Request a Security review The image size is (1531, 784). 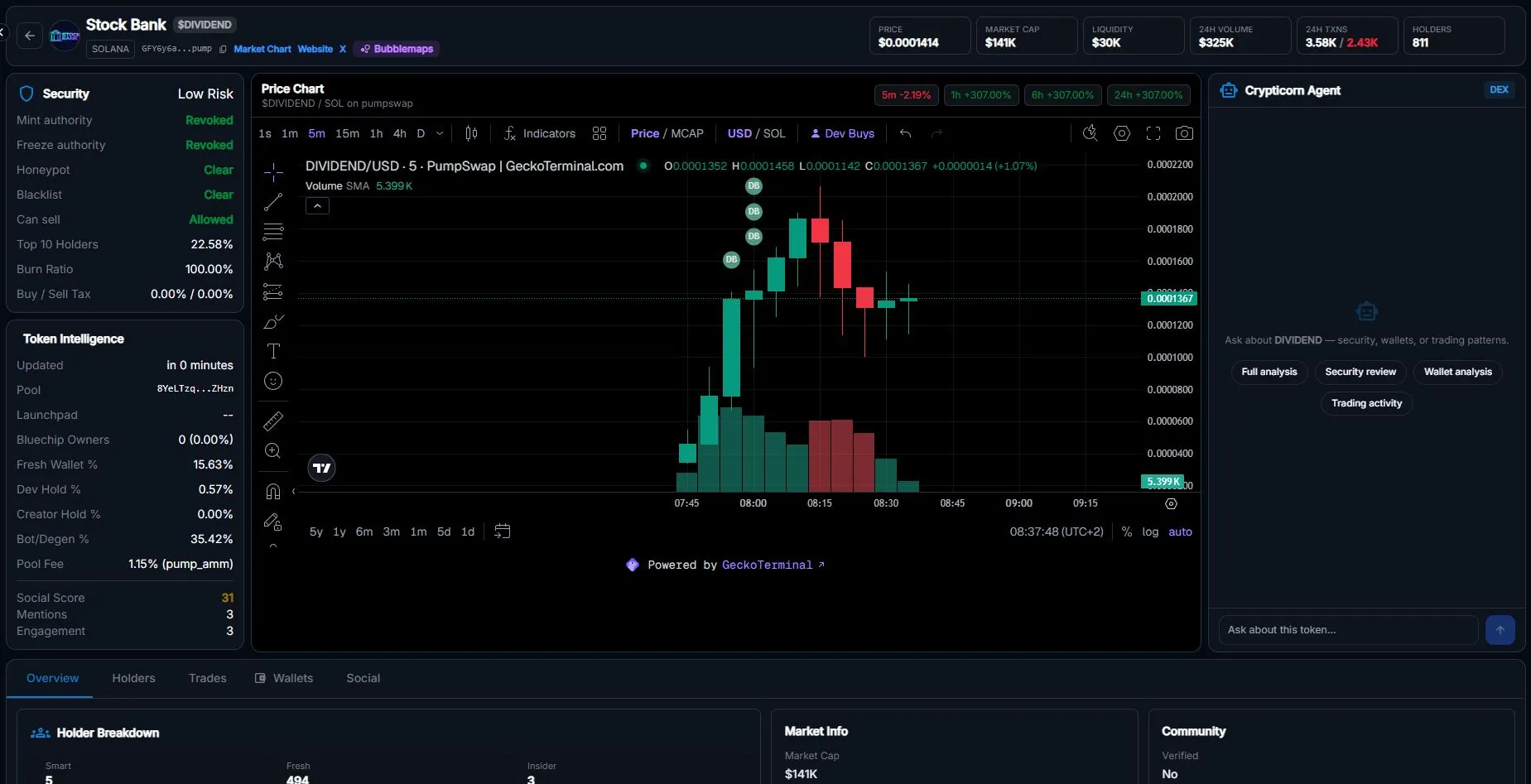(1360, 372)
